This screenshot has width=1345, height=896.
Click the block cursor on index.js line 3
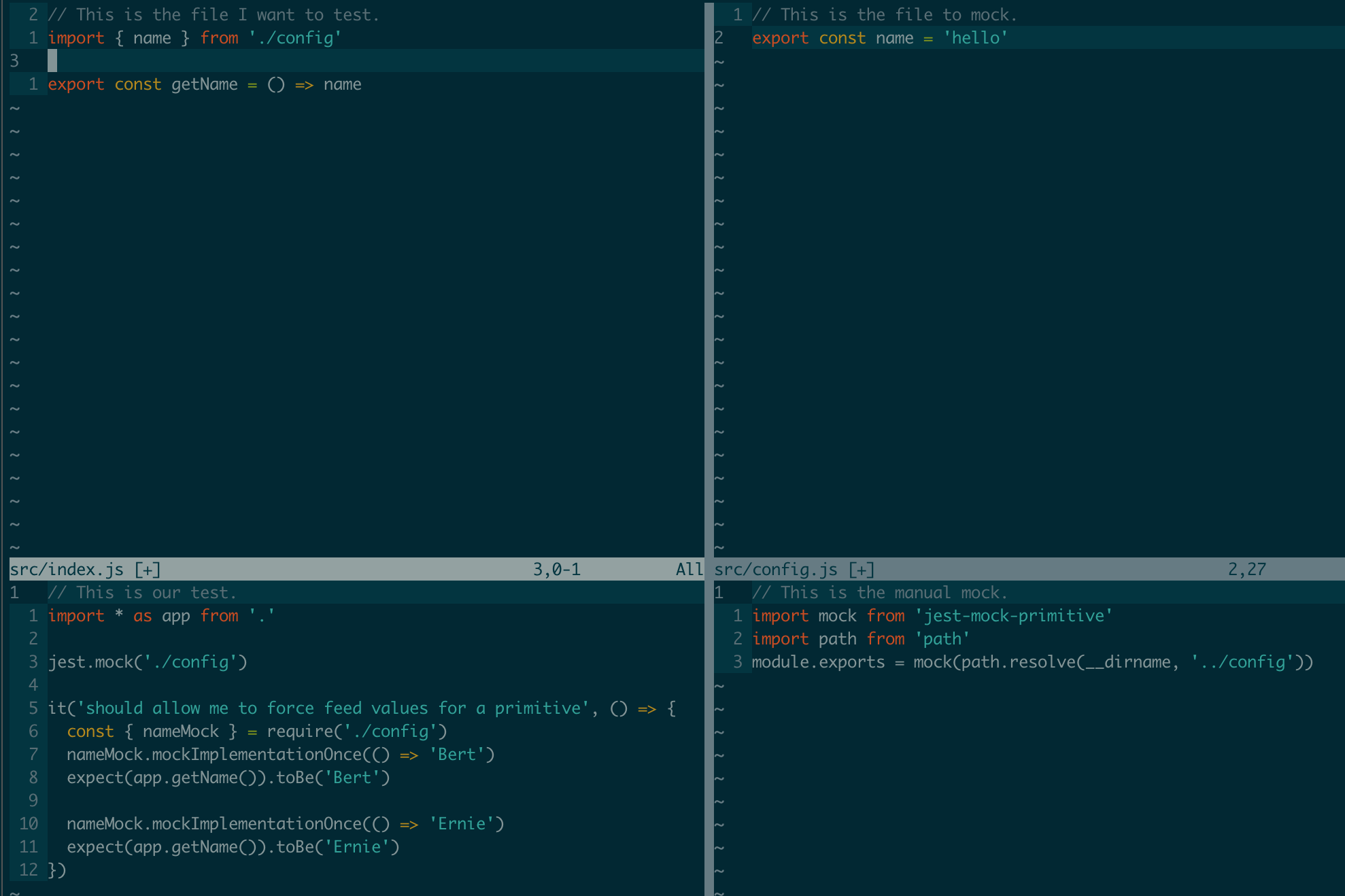point(52,61)
